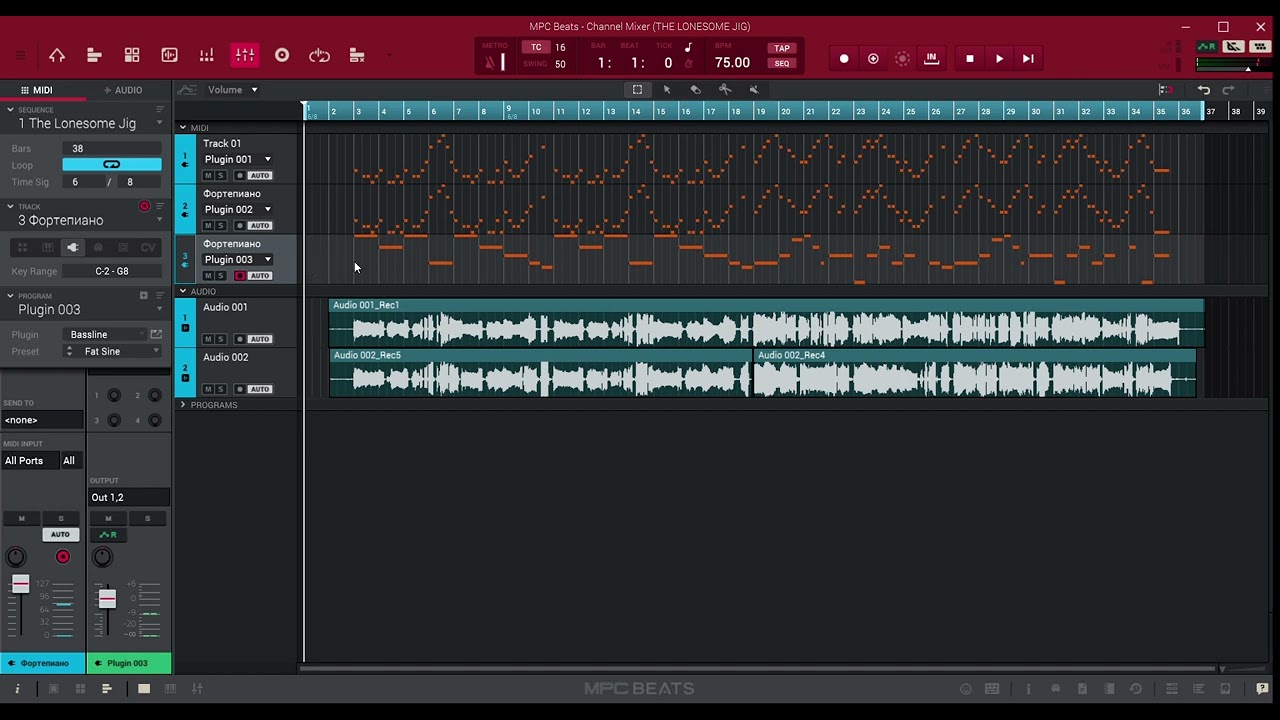Viewport: 1280px width, 720px height.
Task: Click the Key Range C-2 - G8 field
Action: 112,271
